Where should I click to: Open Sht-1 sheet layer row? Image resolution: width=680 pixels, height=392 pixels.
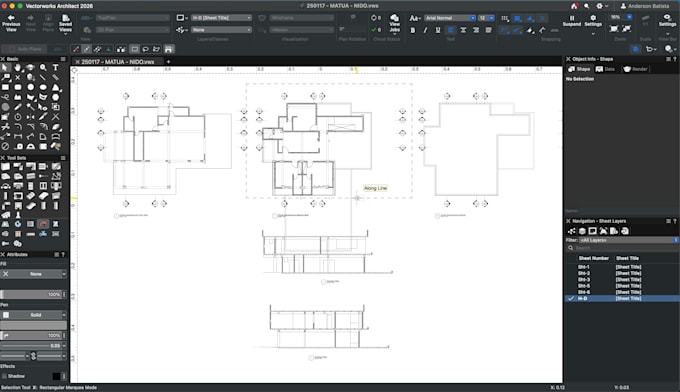point(622,267)
